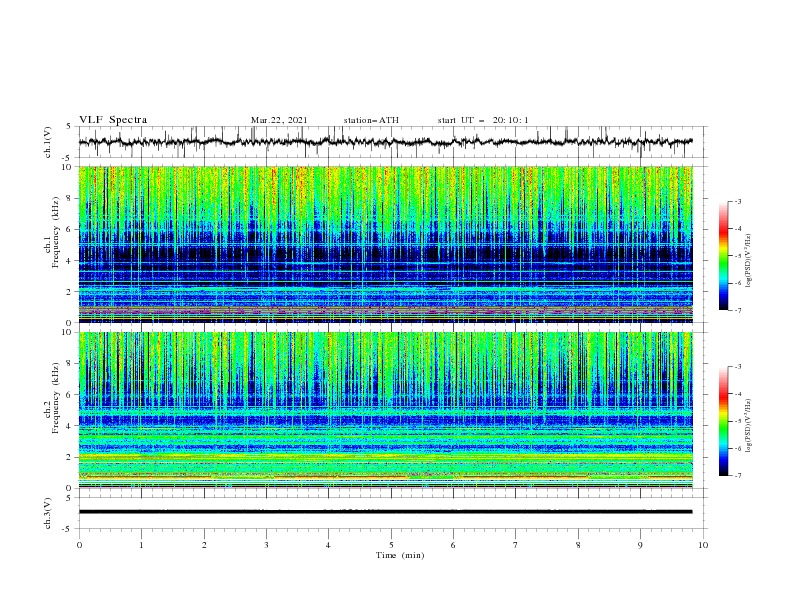Click the ch.2 PSD color scale bar
792x612 pixels.
(x=723, y=421)
